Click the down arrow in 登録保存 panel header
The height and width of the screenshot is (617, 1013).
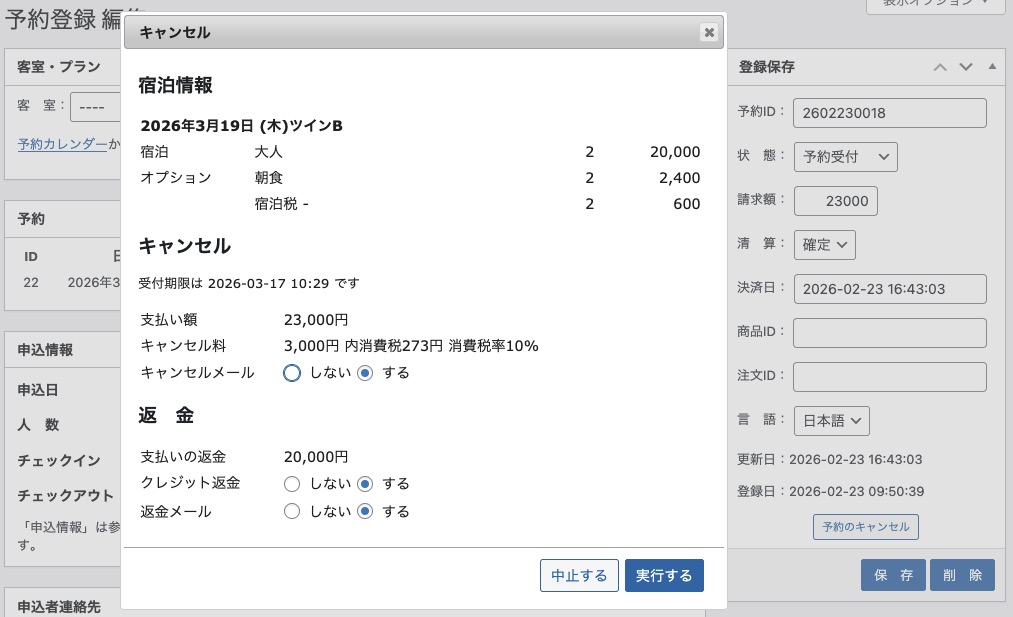[965, 67]
